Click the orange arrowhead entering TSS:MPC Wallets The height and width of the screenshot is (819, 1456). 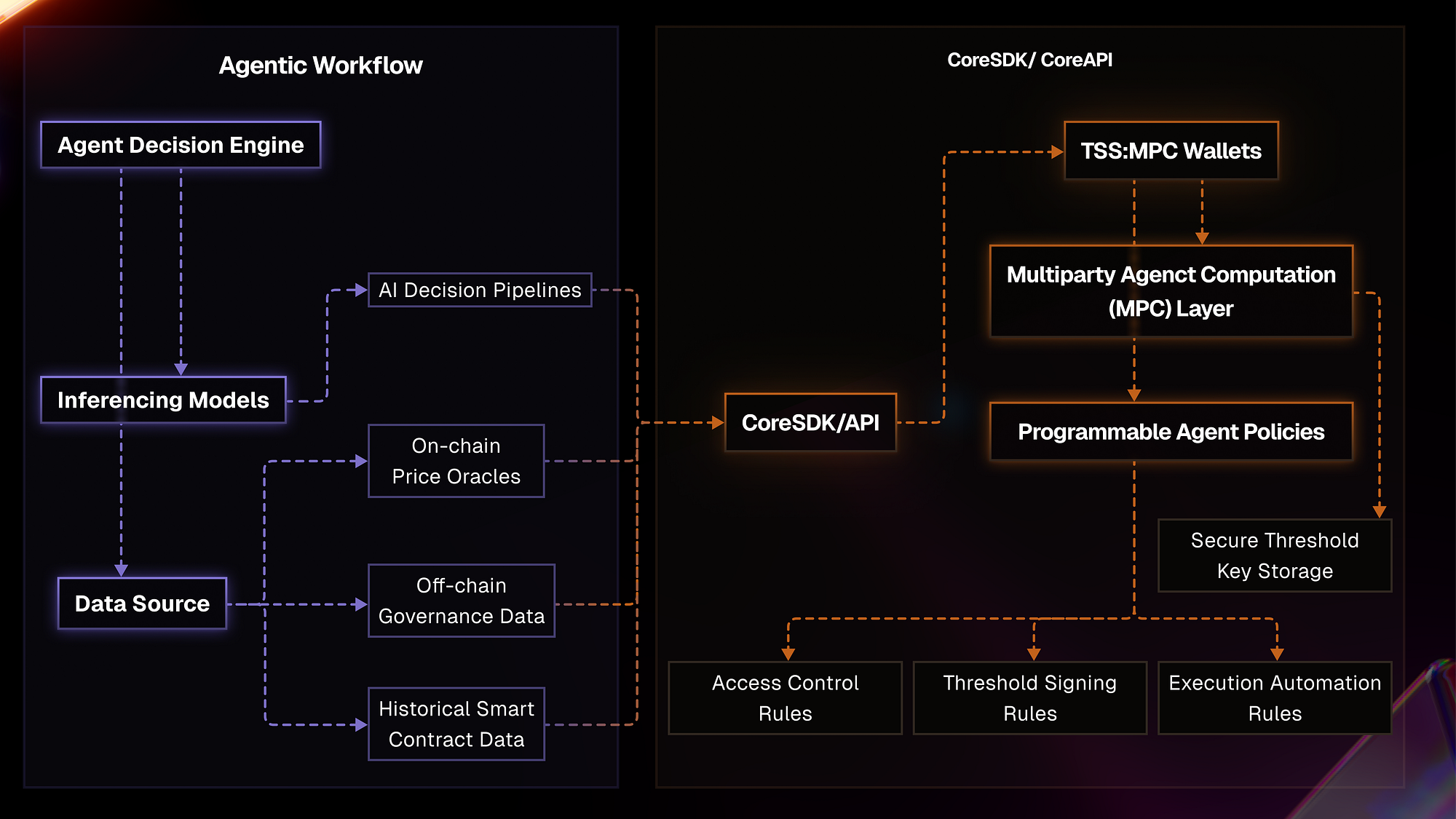point(1057,152)
